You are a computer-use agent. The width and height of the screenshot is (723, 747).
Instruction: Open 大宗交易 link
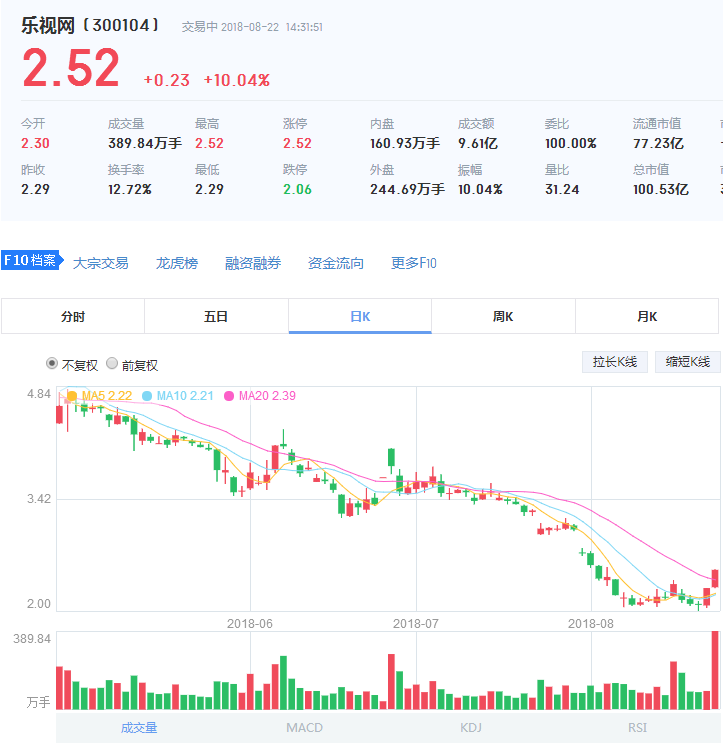coord(100,263)
